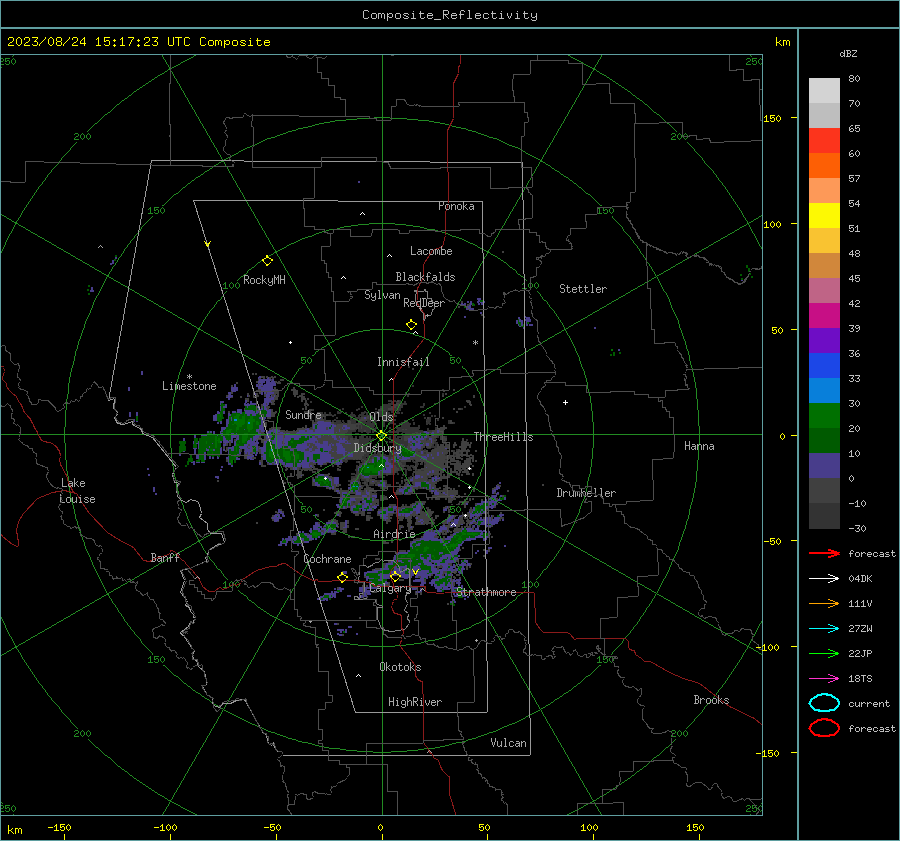Click the Banff city label
The width and height of the screenshot is (900, 841).
(x=165, y=558)
